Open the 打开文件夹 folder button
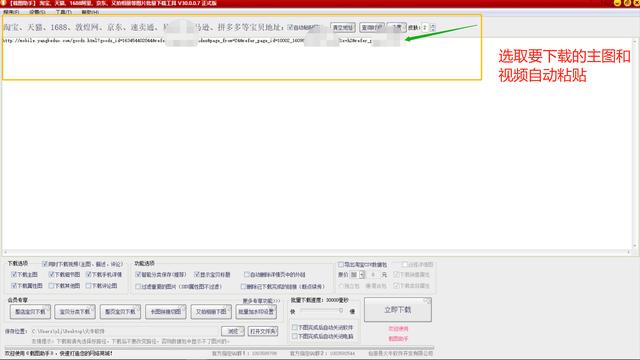 coord(263,331)
